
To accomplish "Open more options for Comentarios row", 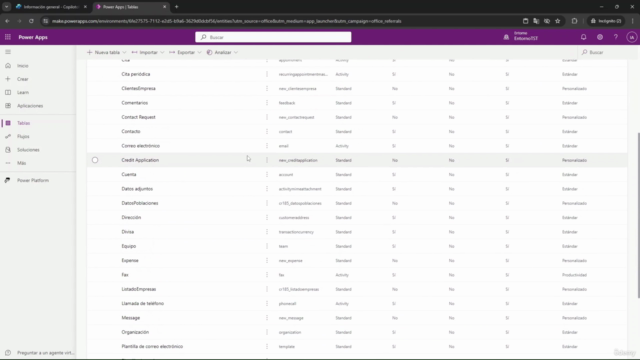I will click(267, 103).
